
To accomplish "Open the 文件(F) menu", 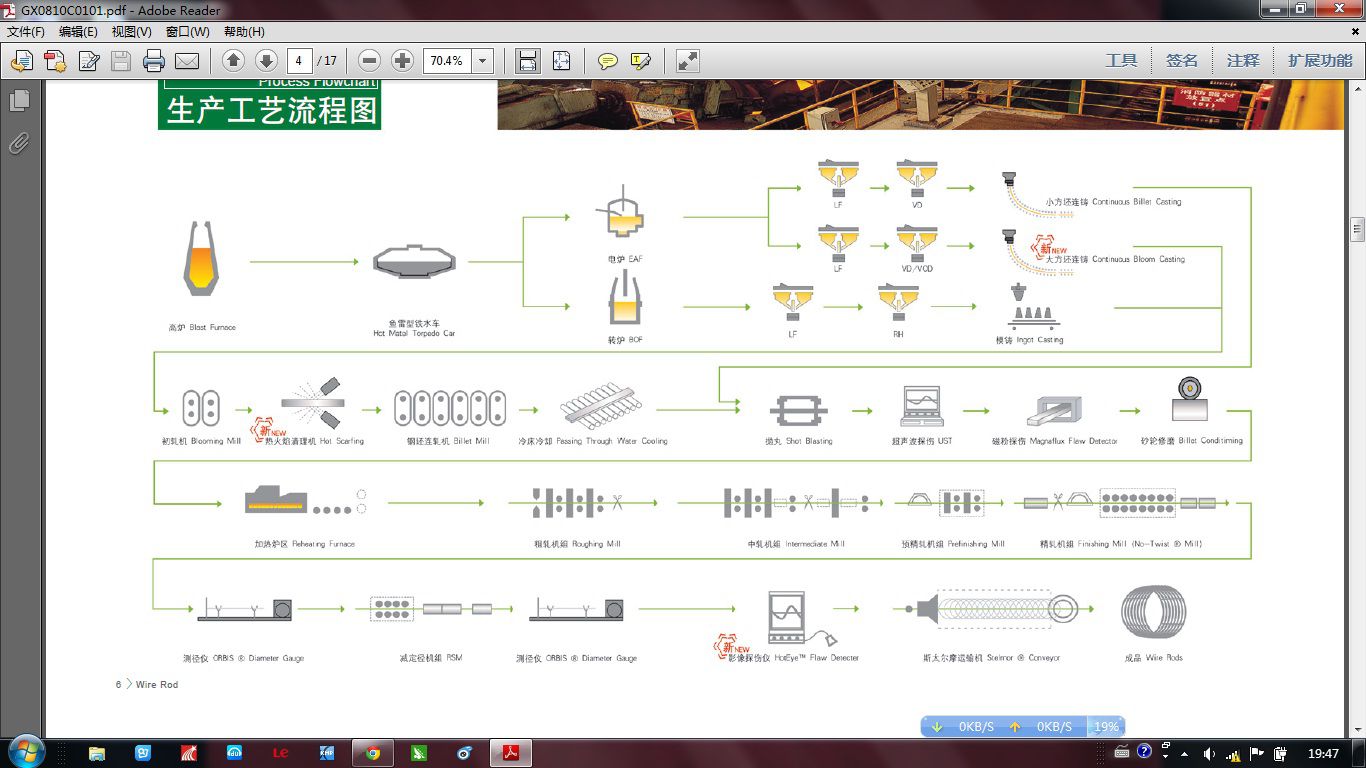I will tap(26, 32).
